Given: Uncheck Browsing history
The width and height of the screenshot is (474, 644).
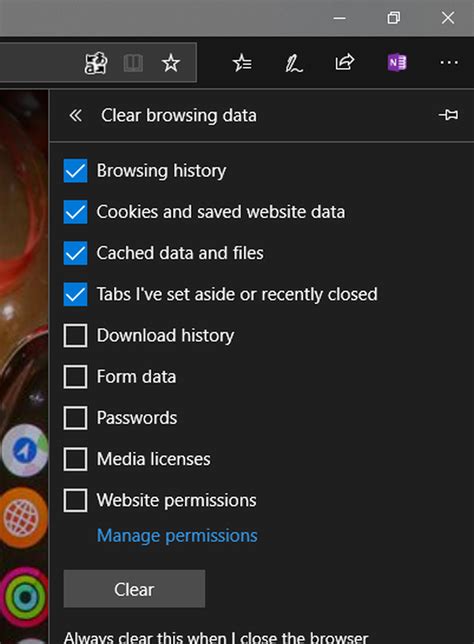Looking at the screenshot, I should 75,170.
